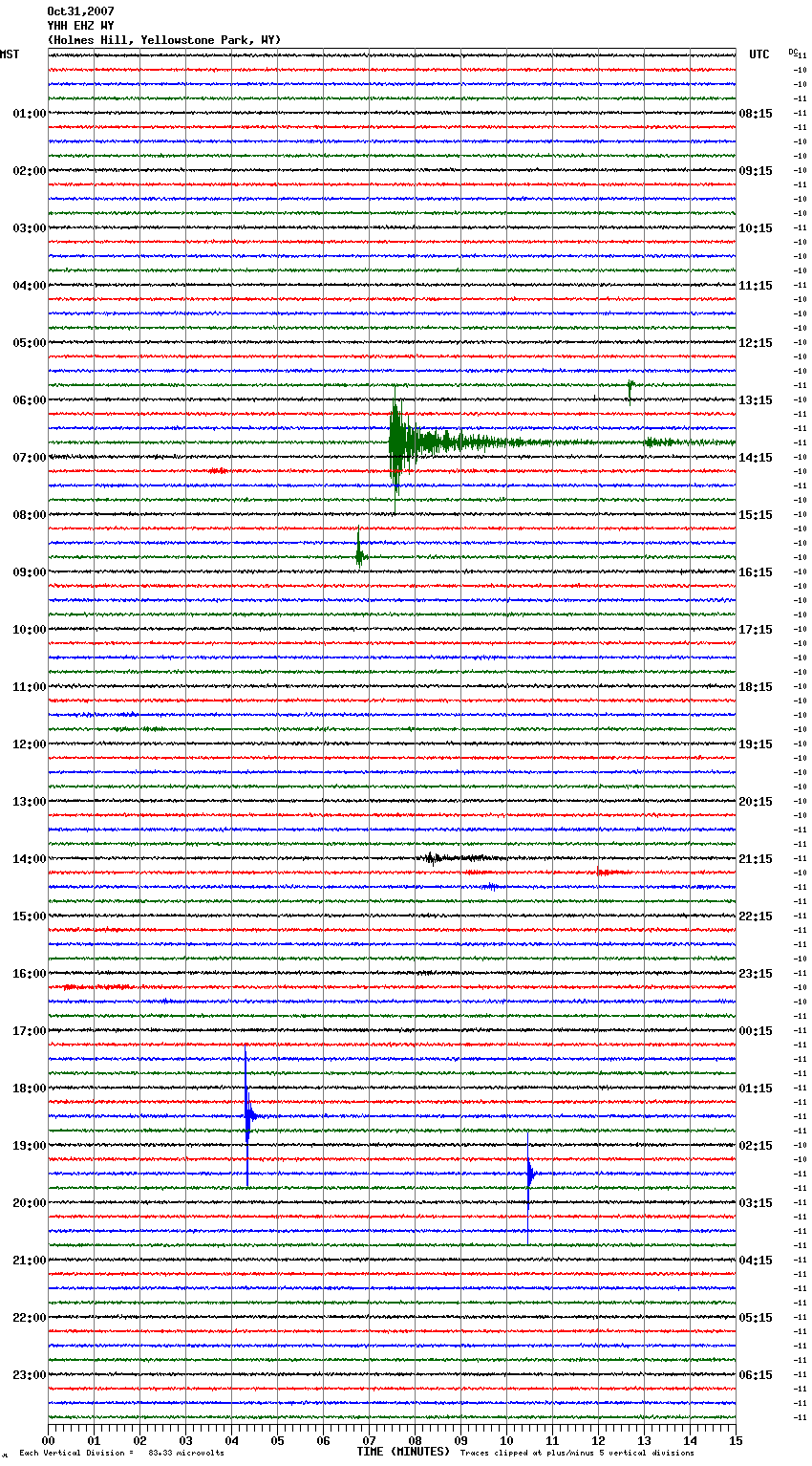
Task: Click the "(Holmes Hill, Yellowstone Park, WY)" title
Action: [x=164, y=40]
